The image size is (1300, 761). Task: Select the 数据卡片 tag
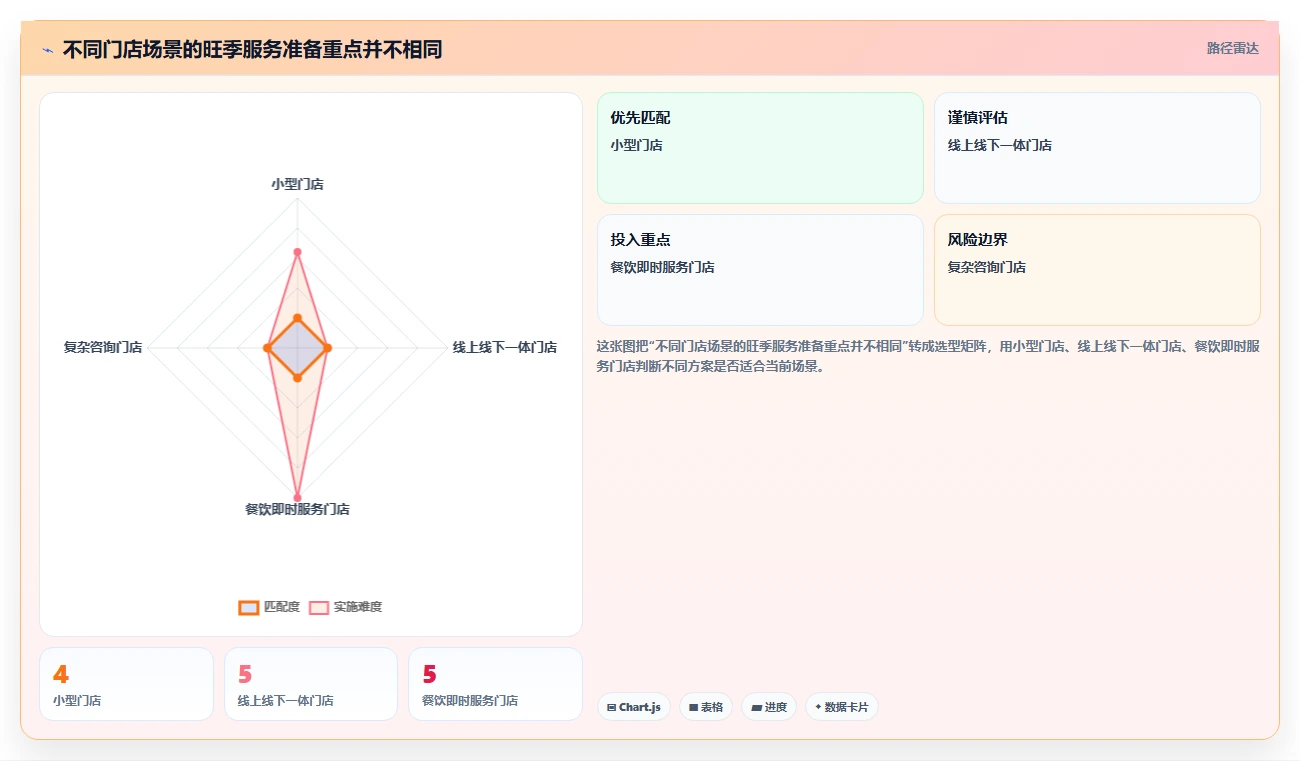coord(842,707)
